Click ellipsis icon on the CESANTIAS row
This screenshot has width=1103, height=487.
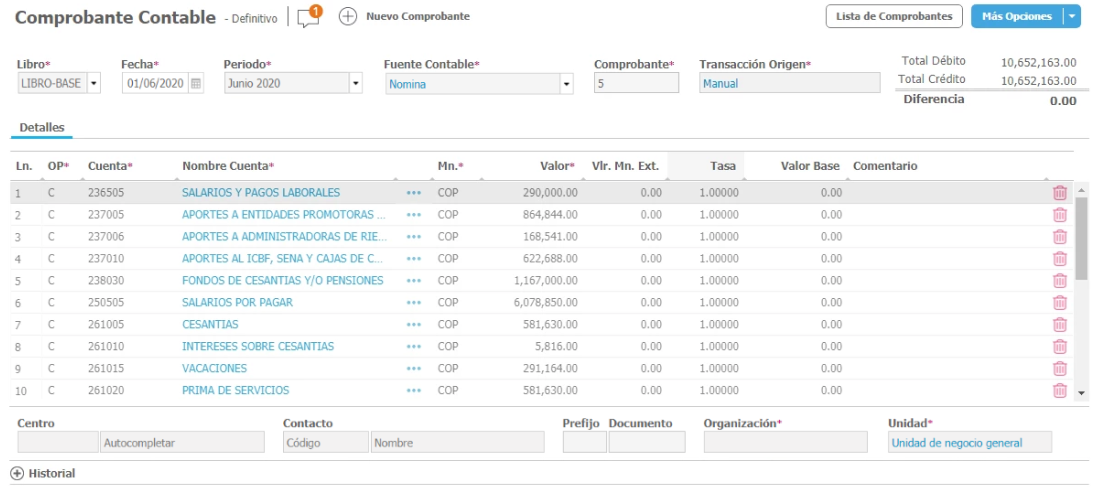coord(414,325)
